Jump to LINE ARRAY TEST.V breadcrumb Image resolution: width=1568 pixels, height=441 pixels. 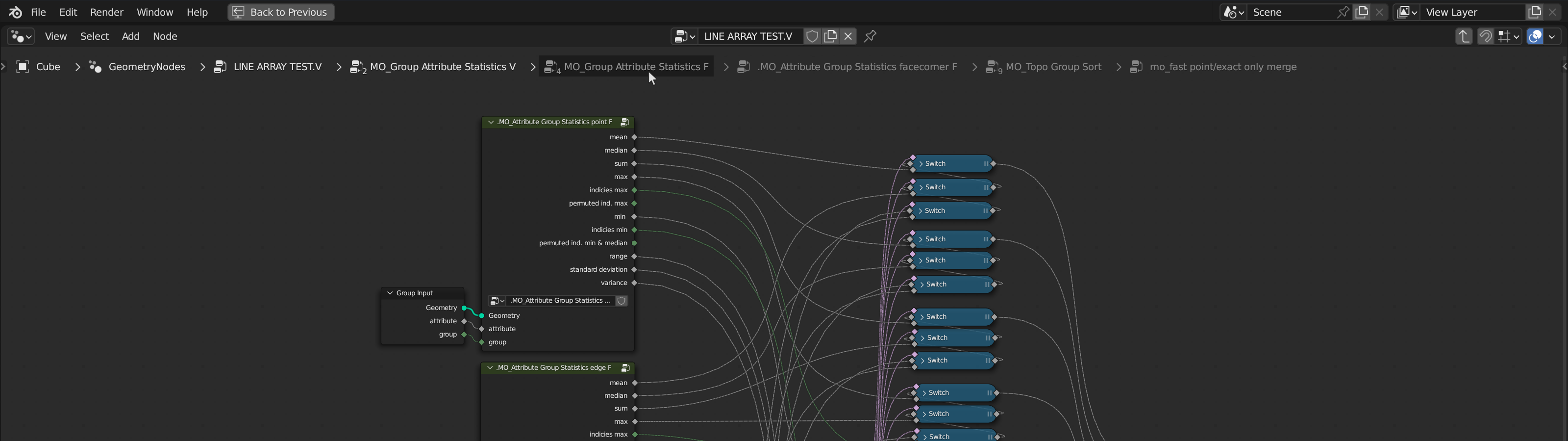click(x=268, y=67)
